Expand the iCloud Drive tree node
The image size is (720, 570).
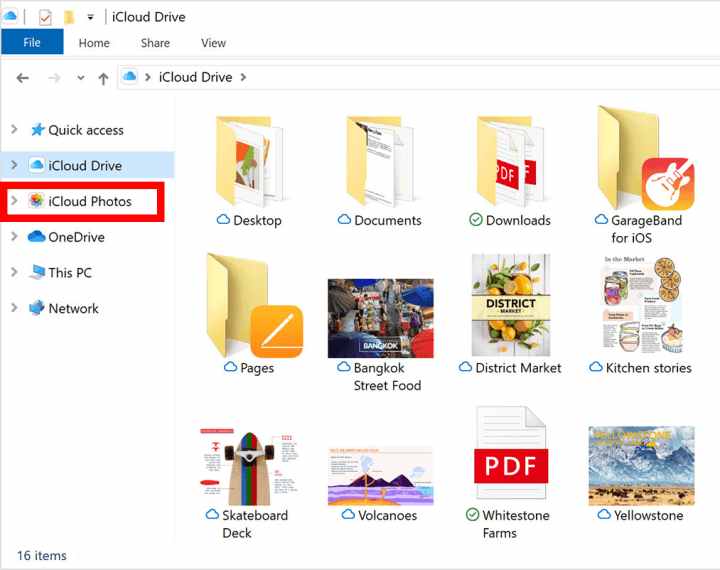[14, 165]
